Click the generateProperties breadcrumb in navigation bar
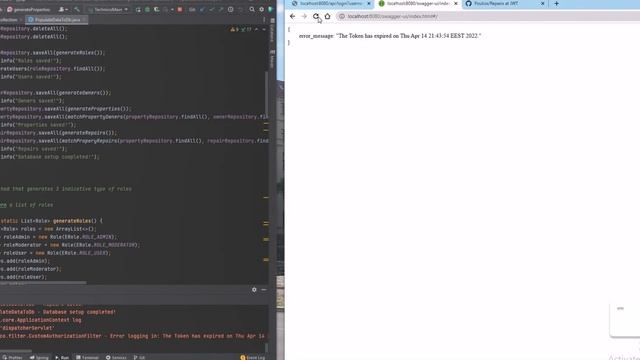This screenshot has height=360, width=640. [29, 9]
